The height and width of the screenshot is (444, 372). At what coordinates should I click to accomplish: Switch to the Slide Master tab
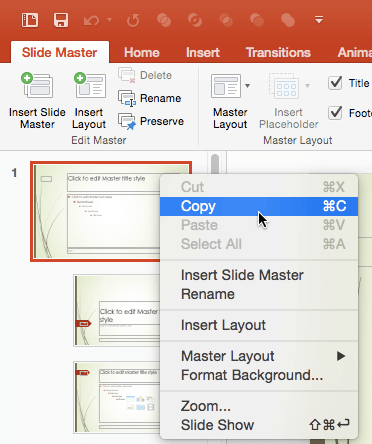60,52
